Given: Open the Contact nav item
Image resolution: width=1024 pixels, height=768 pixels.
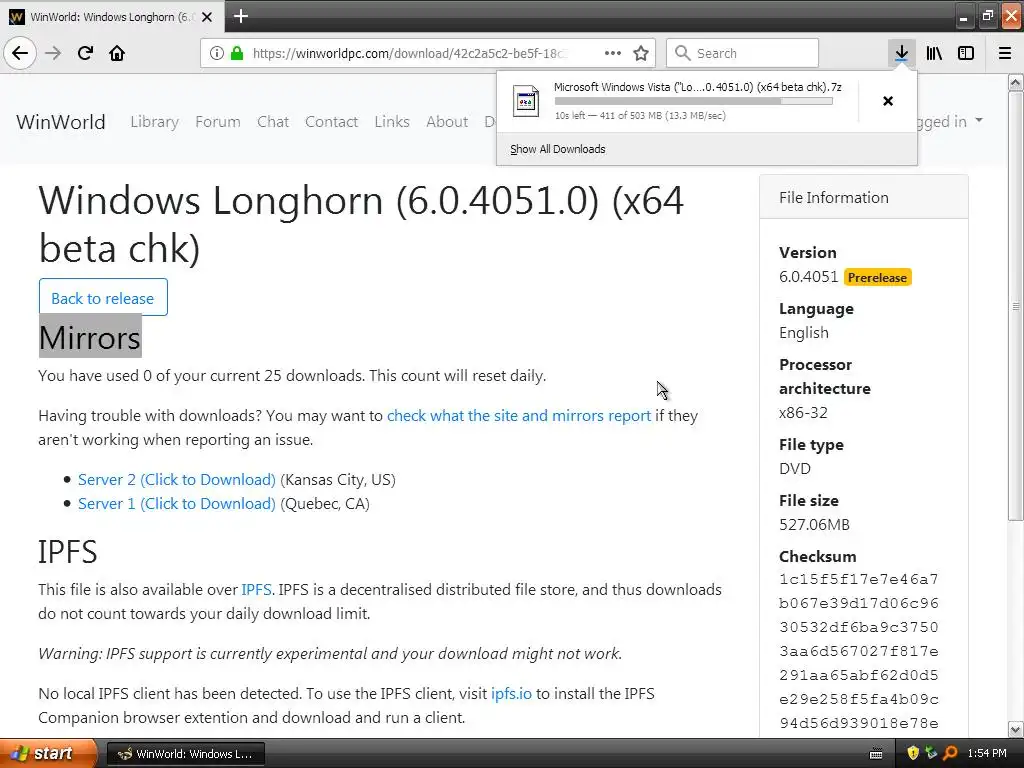Looking at the screenshot, I should click(331, 121).
